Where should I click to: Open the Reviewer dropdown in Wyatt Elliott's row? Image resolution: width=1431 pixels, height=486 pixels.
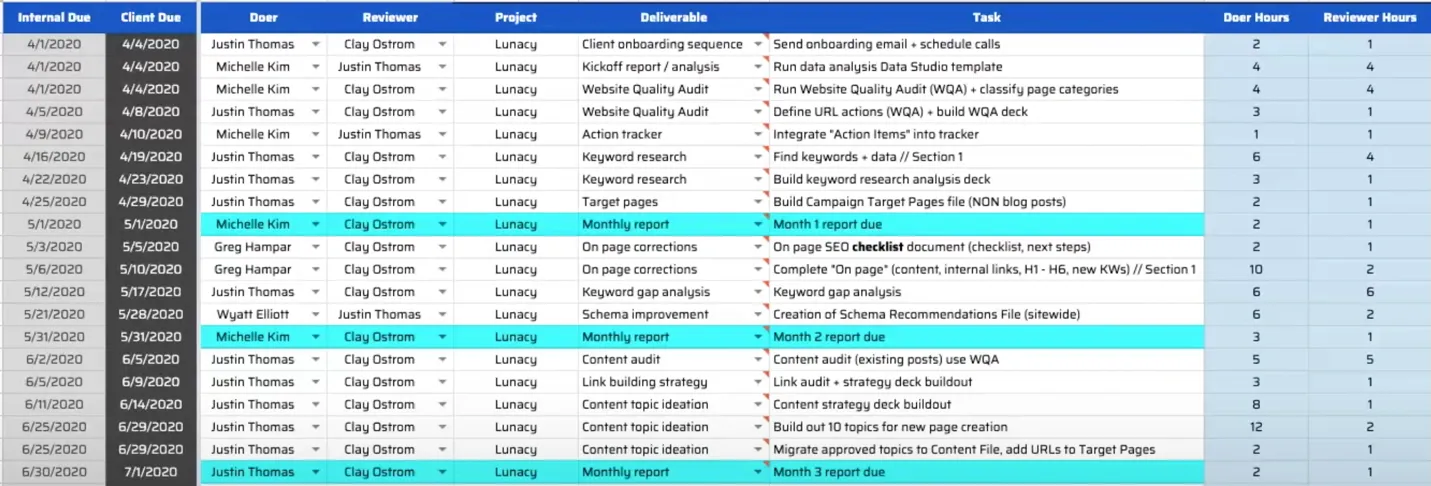pos(442,314)
